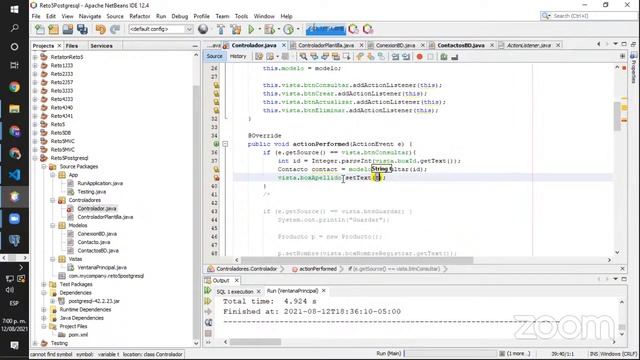Open Zoom from the taskbar
Image resolution: width=640 pixels, height=360 pixels.
click(x=14, y=219)
